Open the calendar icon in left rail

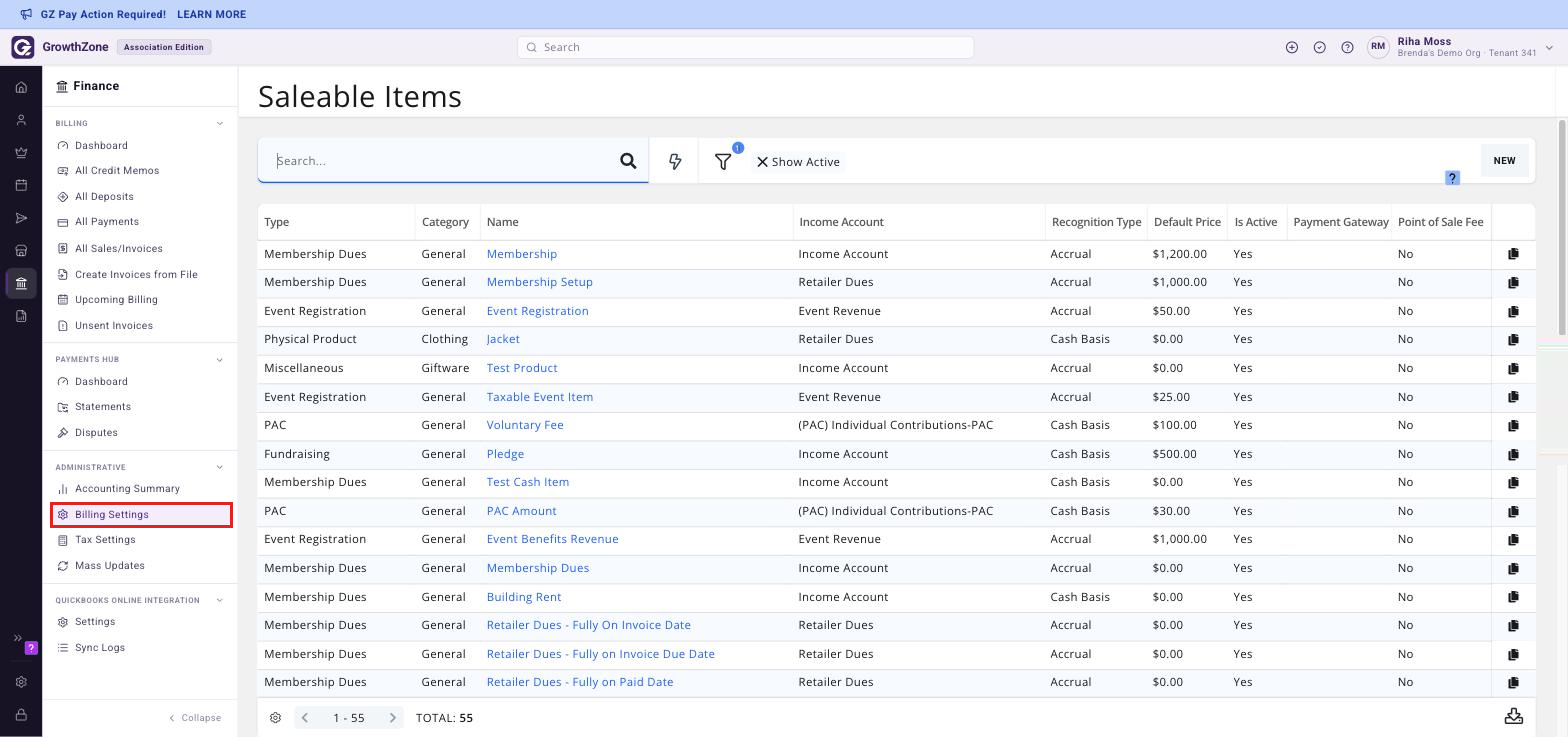[x=21, y=185]
